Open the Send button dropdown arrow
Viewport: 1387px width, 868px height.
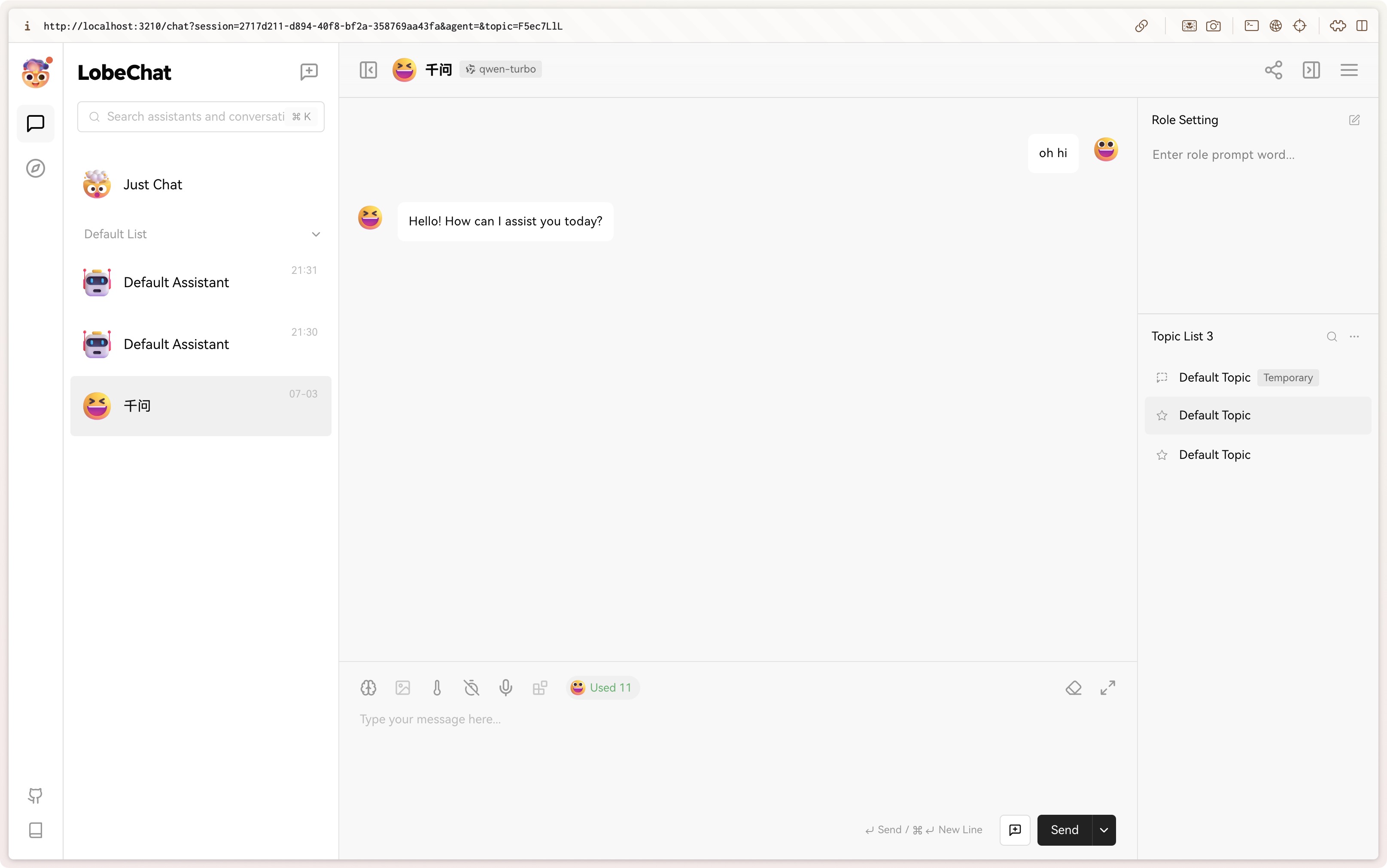[1104, 830]
